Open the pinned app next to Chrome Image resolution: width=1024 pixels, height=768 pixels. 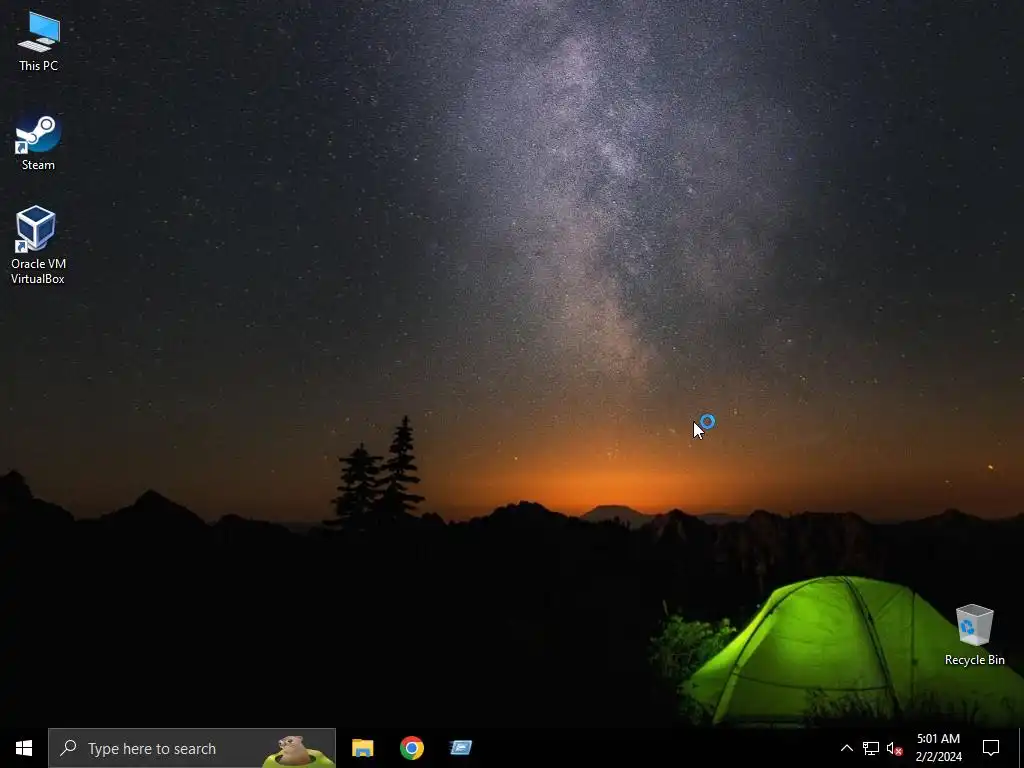click(x=461, y=748)
